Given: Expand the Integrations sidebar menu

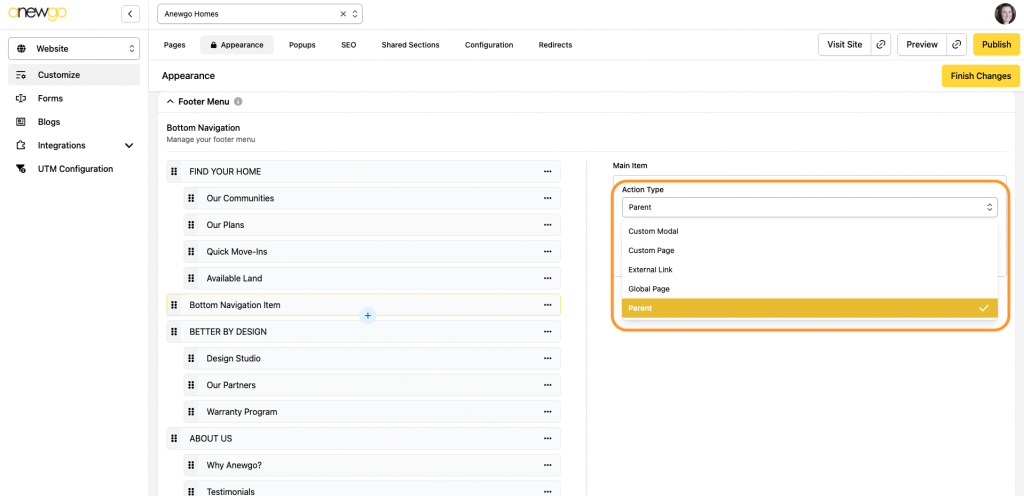Looking at the screenshot, I should 128,146.
